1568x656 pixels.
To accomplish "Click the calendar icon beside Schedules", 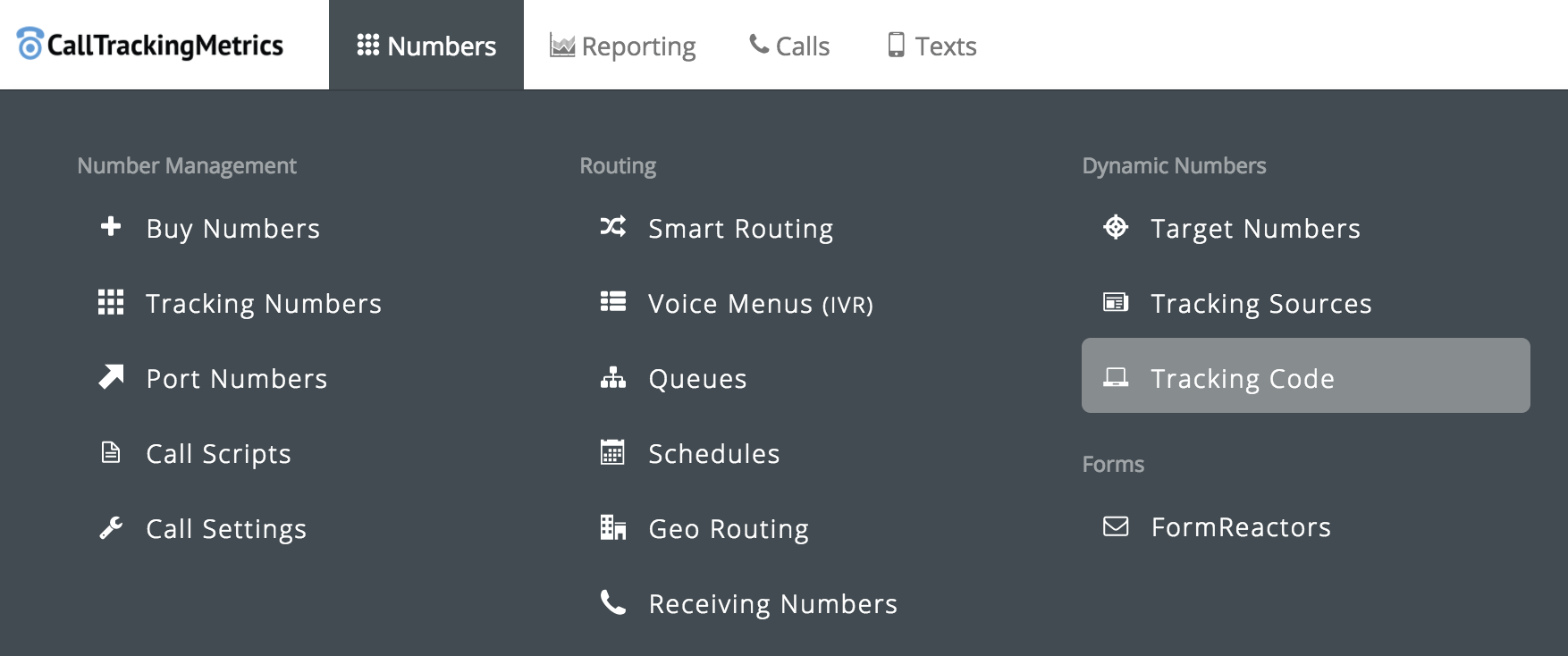I will pos(613,452).
